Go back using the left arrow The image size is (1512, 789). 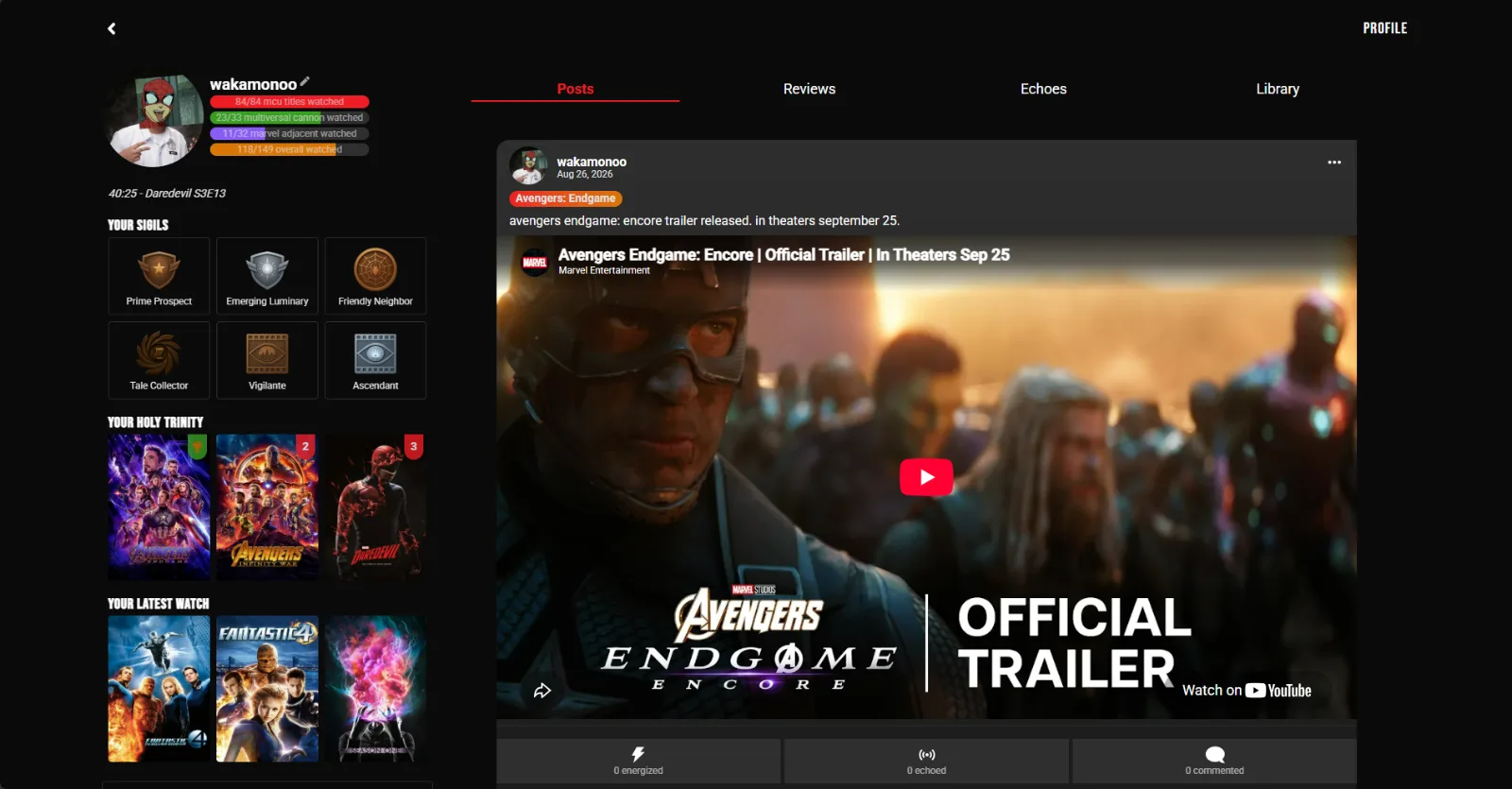tap(112, 28)
